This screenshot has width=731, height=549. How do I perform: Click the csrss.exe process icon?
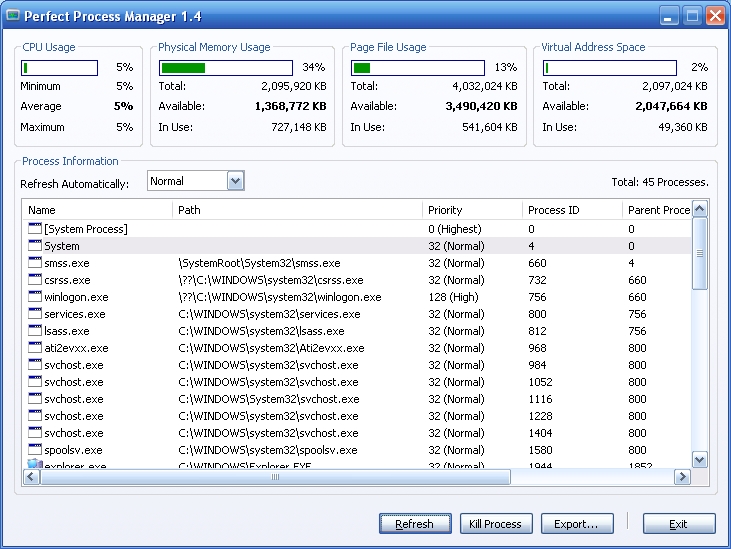click(35, 280)
